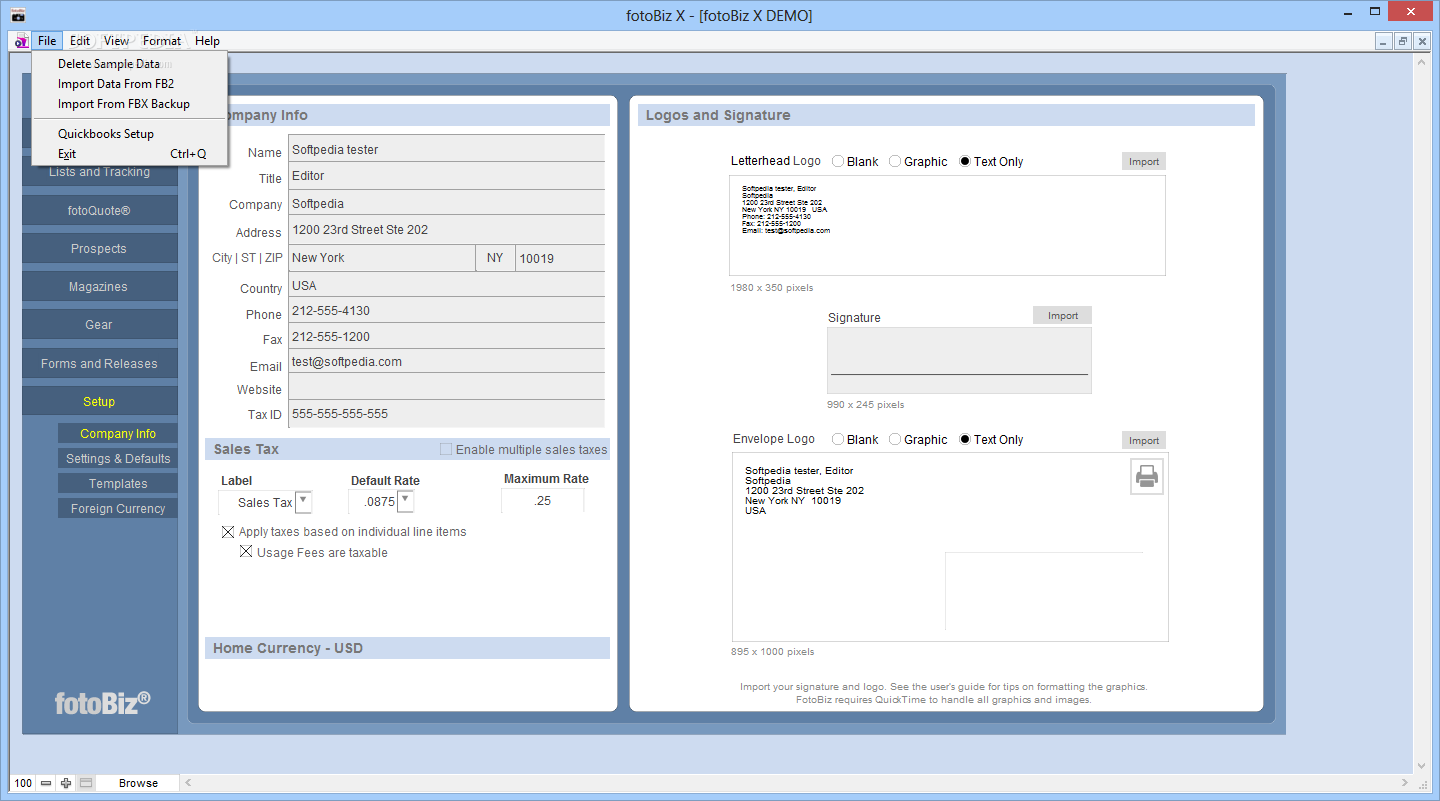The height and width of the screenshot is (801, 1440).
Task: Select Graphic for Envelope Logo
Action: coord(895,439)
